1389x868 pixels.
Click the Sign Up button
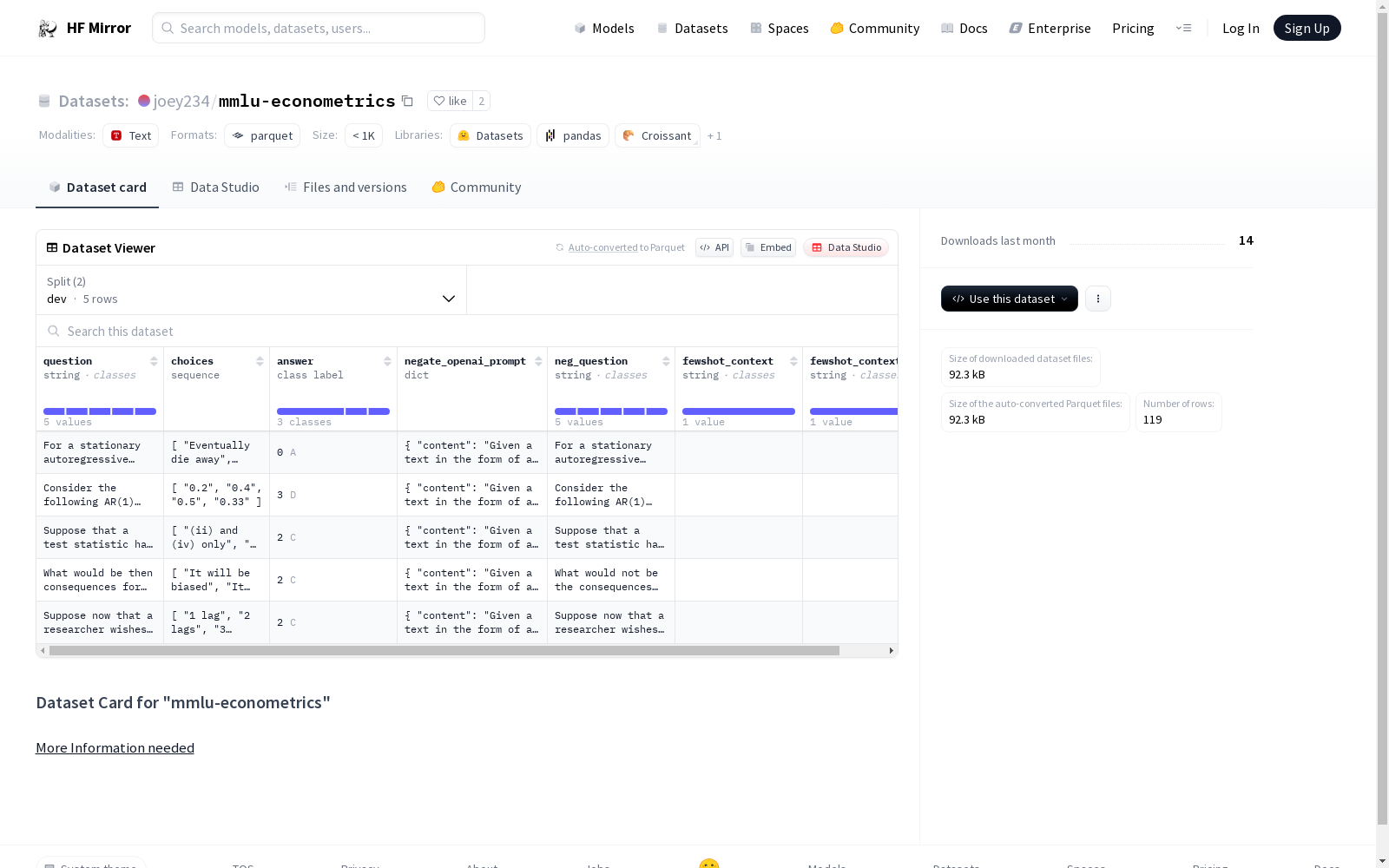tap(1307, 28)
